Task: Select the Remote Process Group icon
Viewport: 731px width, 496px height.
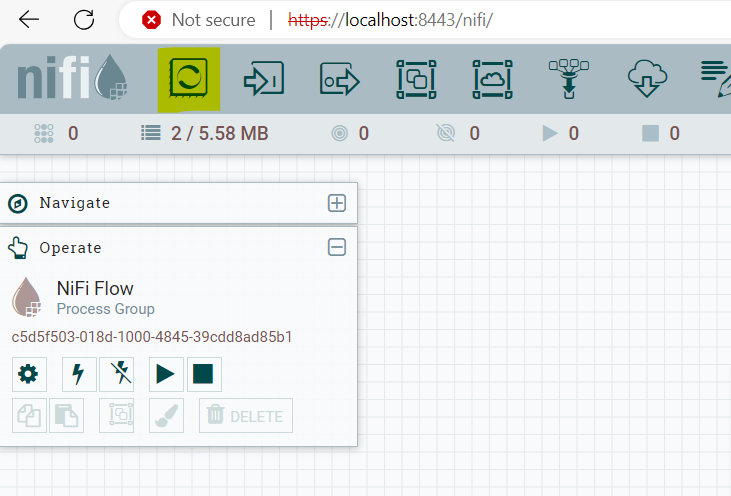Action: click(491, 78)
